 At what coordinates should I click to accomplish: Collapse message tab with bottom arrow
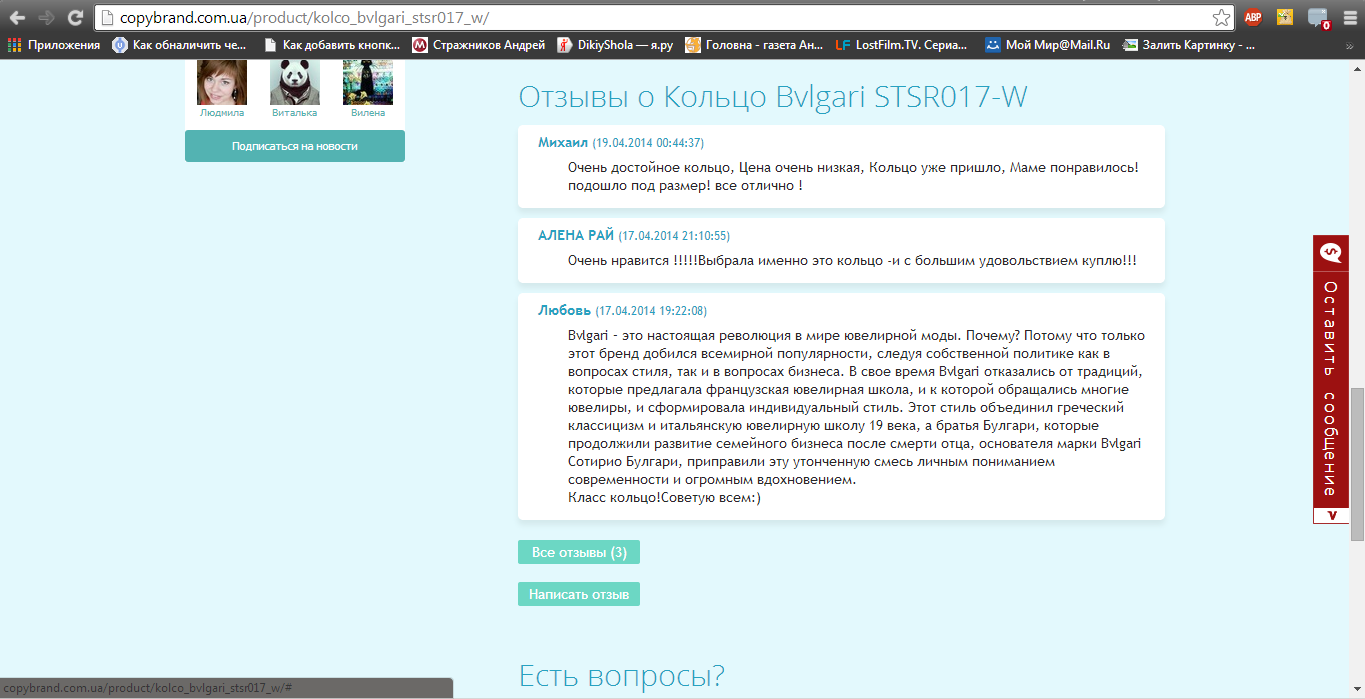[1331, 515]
